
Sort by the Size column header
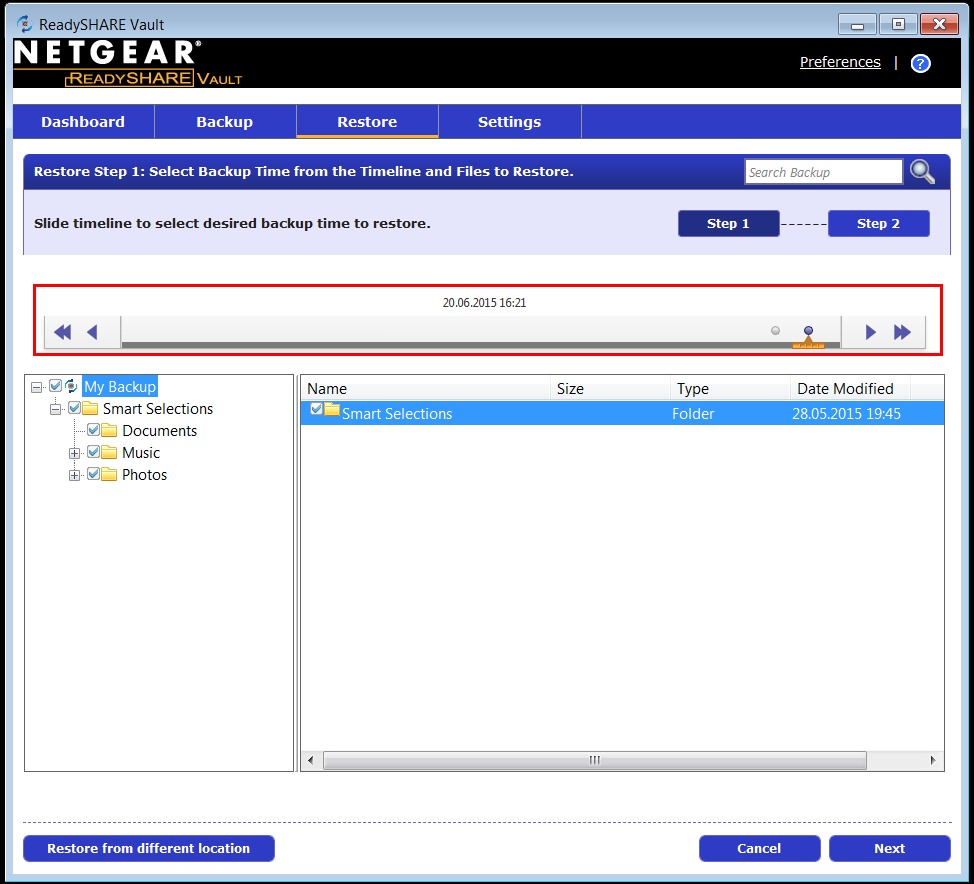610,389
